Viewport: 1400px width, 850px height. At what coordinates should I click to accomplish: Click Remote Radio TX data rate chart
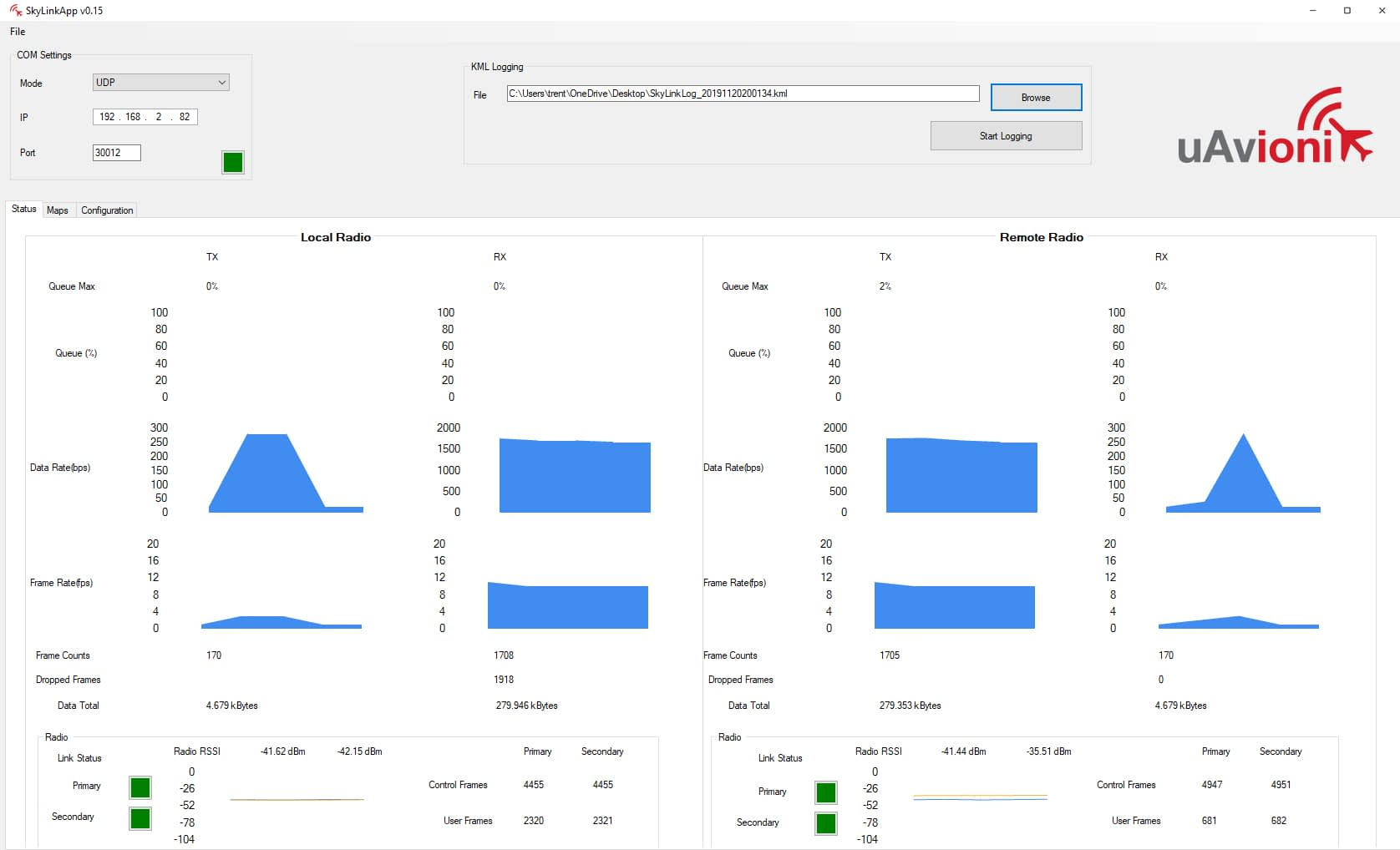click(x=961, y=475)
